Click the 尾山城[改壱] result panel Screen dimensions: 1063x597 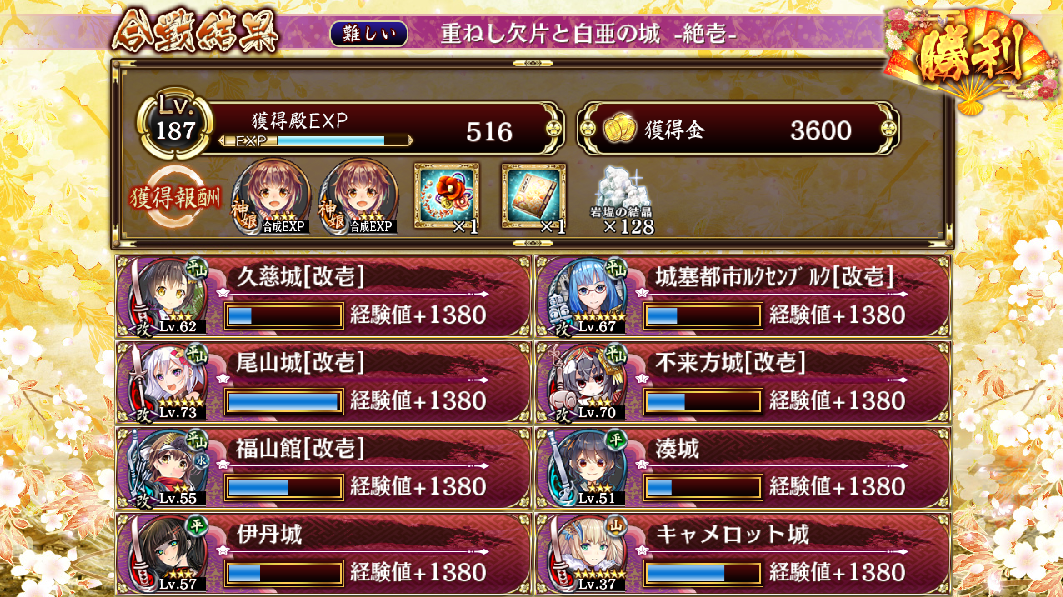click(323, 383)
